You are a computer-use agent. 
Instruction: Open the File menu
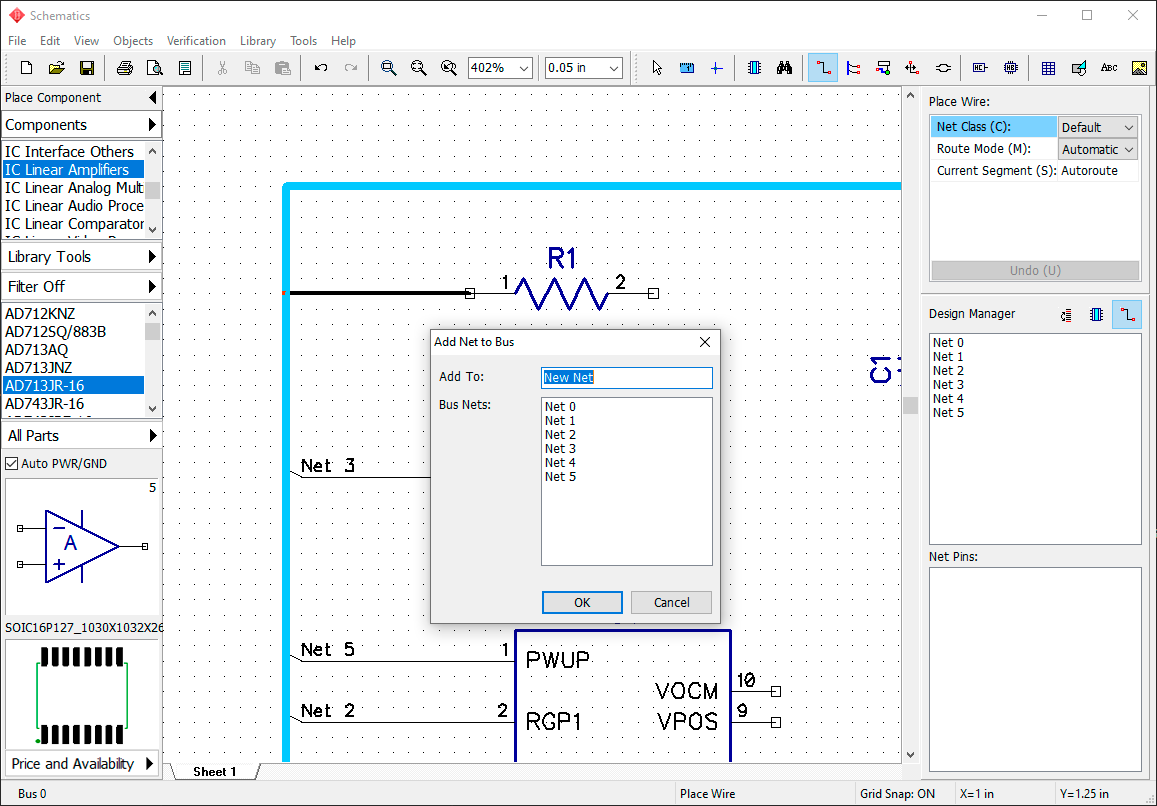click(17, 41)
